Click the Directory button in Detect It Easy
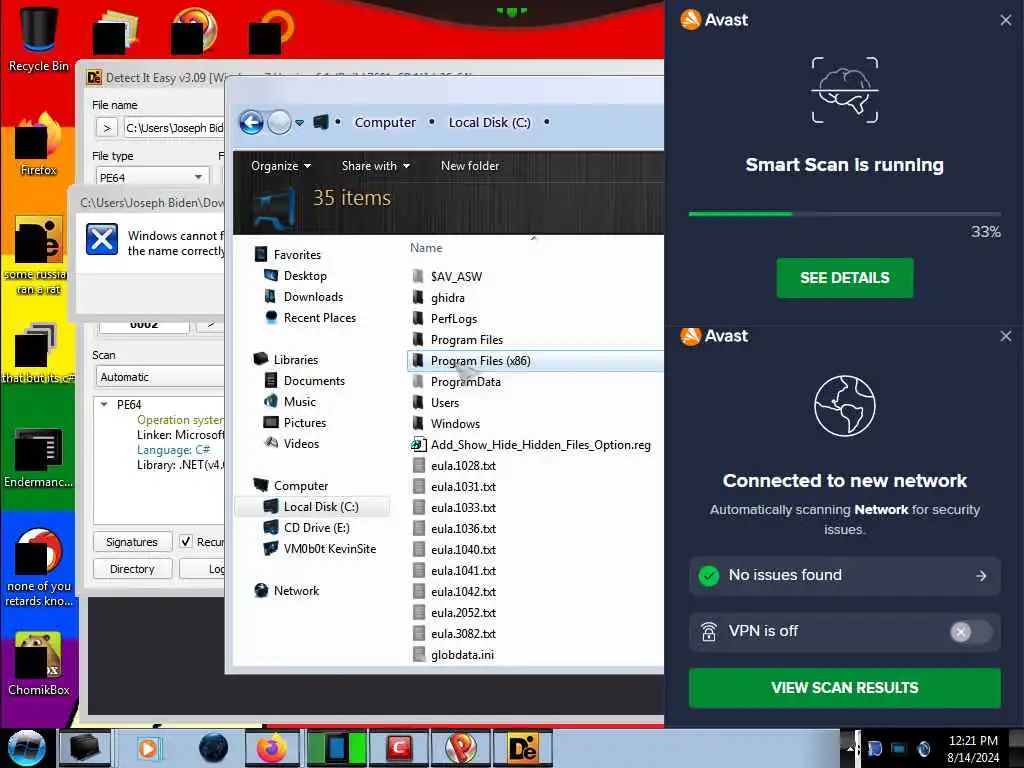The image size is (1024, 768). (132, 569)
